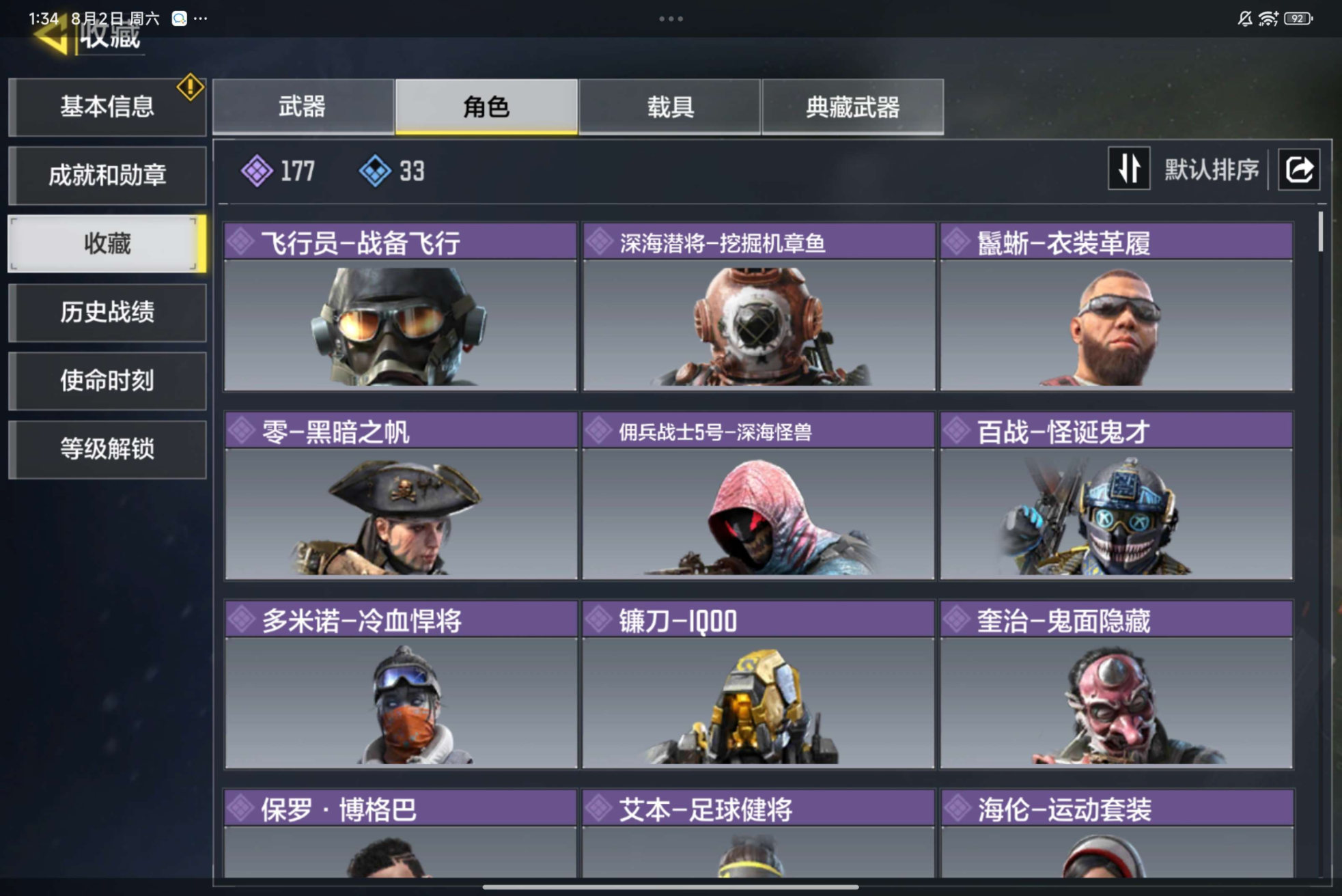Select the 镰刀-IQOO character card
1342x896 pixels.
click(758, 684)
